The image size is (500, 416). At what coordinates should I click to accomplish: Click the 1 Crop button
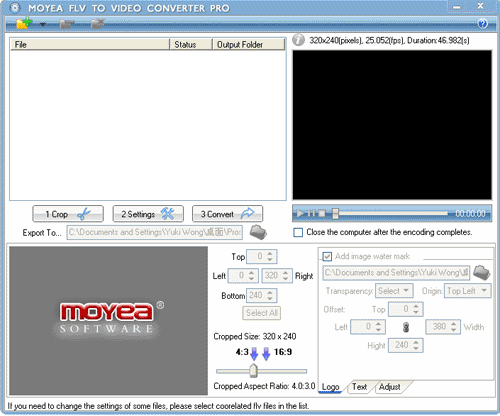tap(68, 214)
